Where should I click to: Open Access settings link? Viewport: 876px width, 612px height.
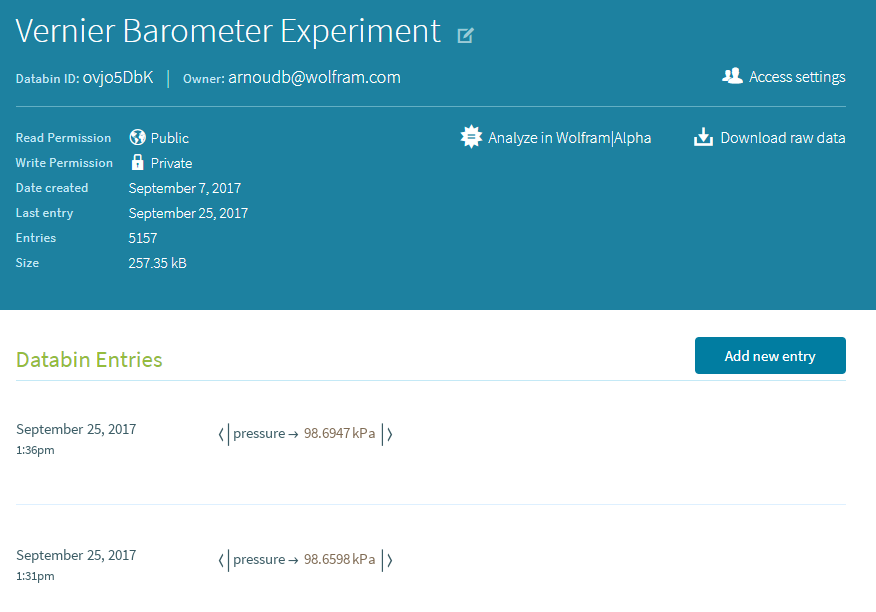[x=797, y=77]
